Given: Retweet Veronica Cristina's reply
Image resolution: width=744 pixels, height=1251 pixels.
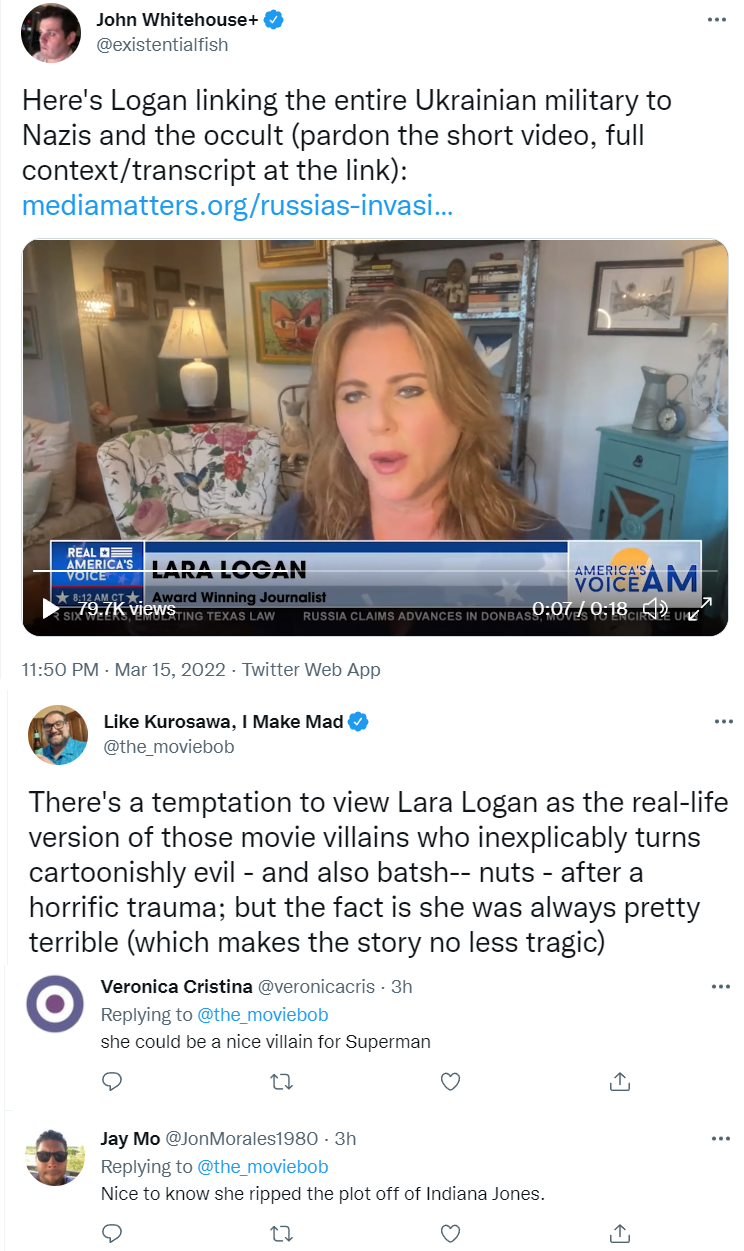Looking at the screenshot, I should (x=282, y=1081).
